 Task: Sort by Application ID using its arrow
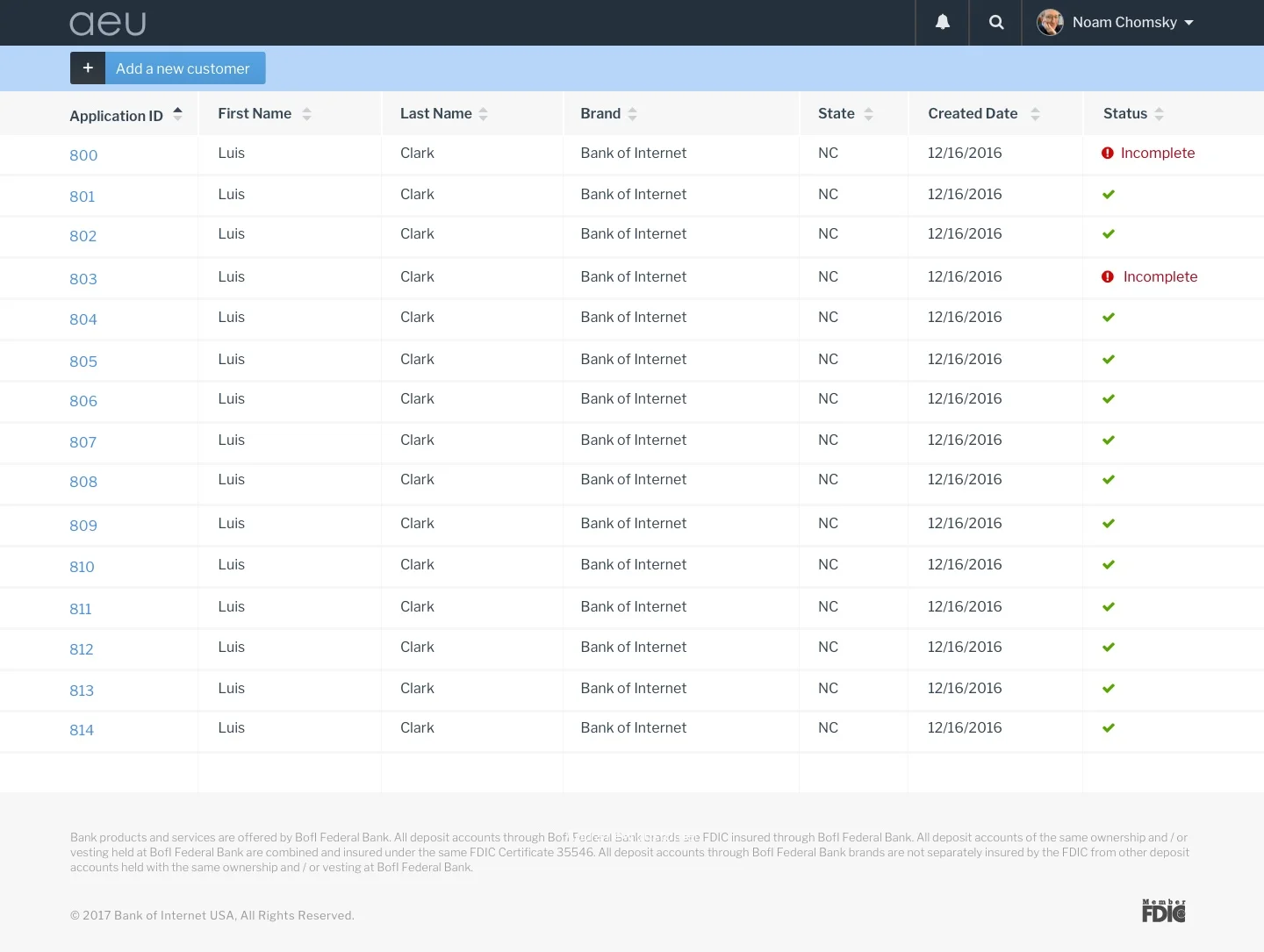pos(177,113)
